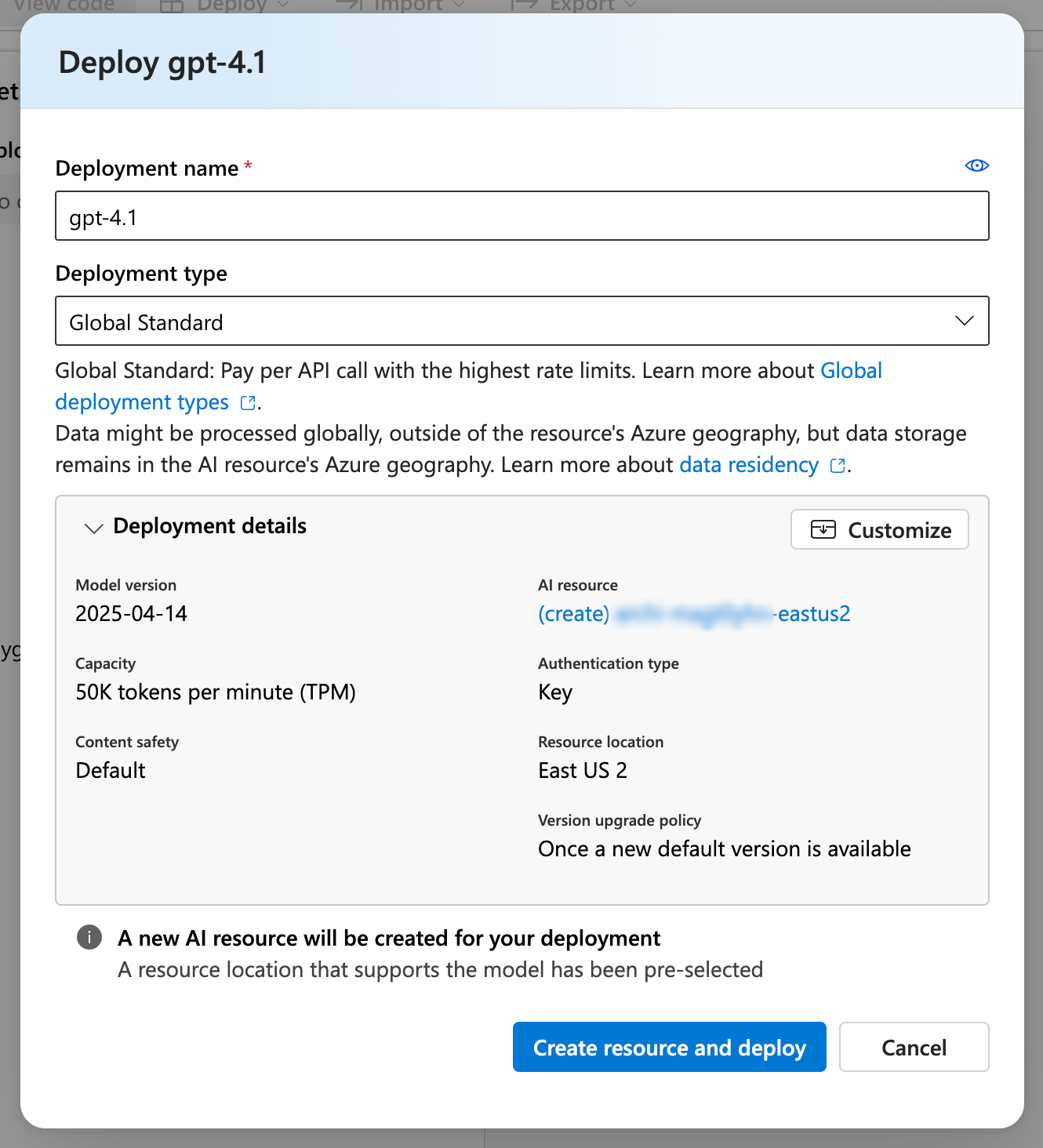
Task: Select the model version value 2025-04-14
Action: click(131, 614)
